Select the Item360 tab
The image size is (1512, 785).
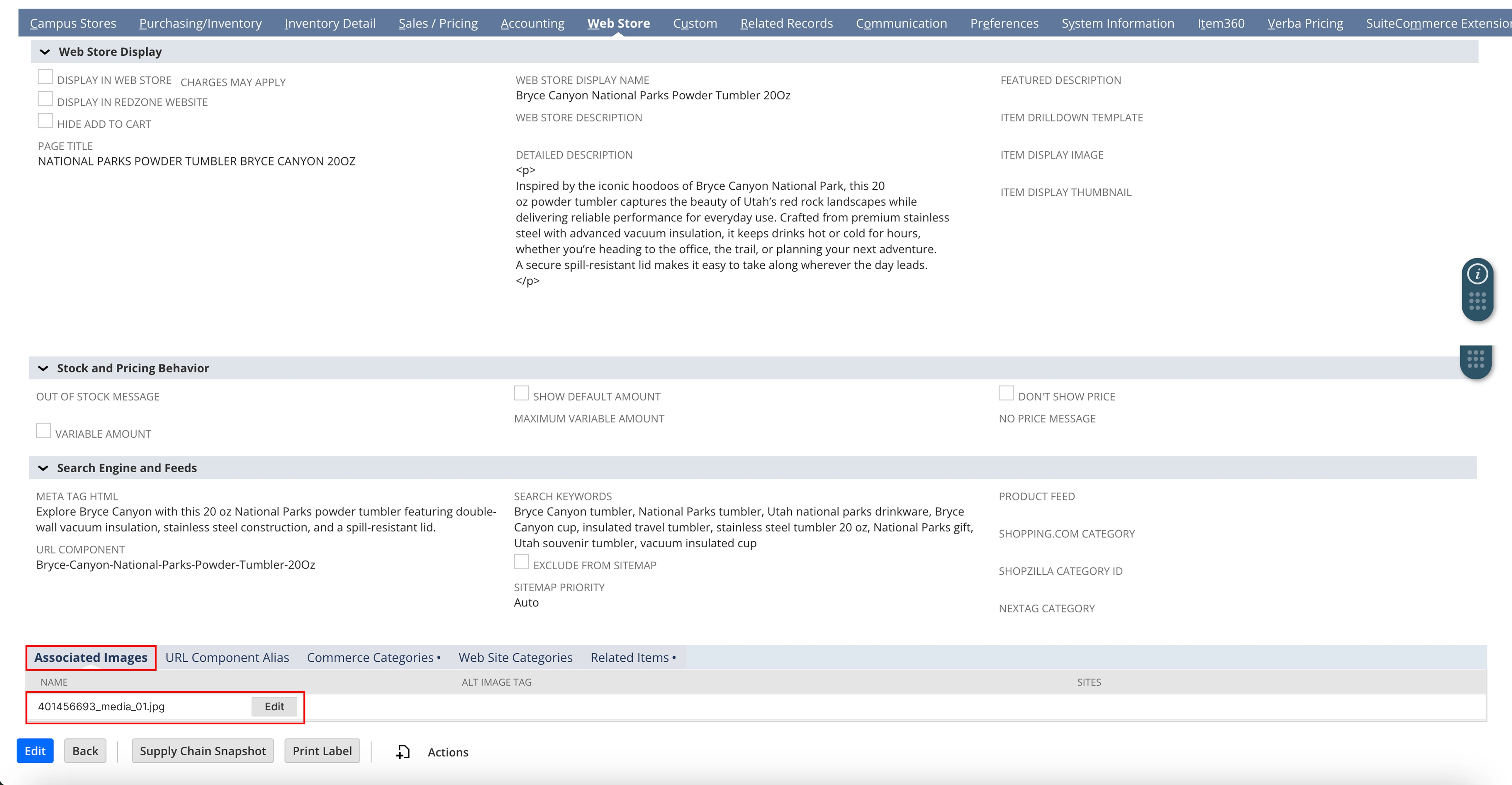[x=1221, y=23]
